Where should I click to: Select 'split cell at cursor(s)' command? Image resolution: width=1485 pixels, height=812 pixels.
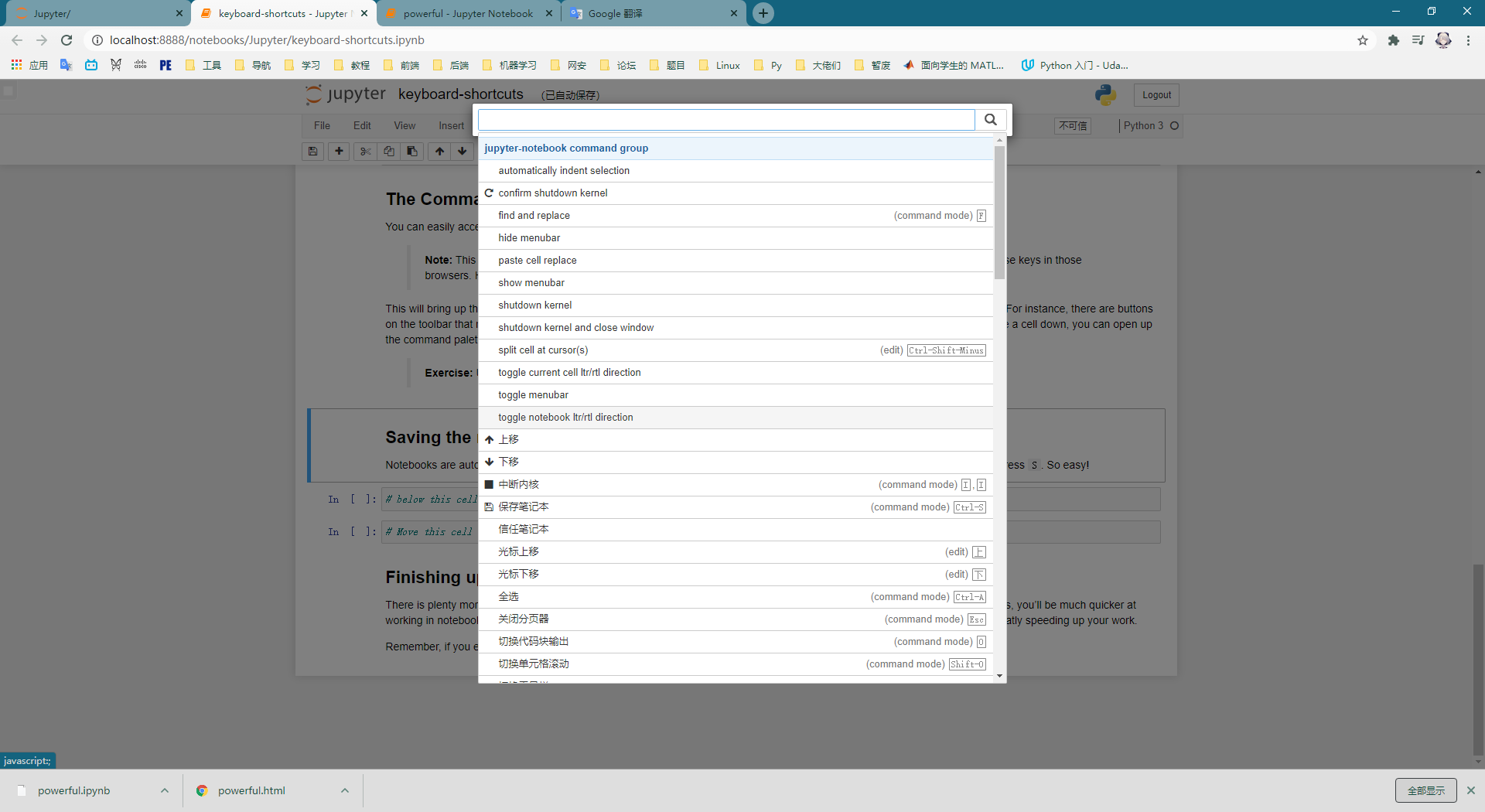coord(736,350)
